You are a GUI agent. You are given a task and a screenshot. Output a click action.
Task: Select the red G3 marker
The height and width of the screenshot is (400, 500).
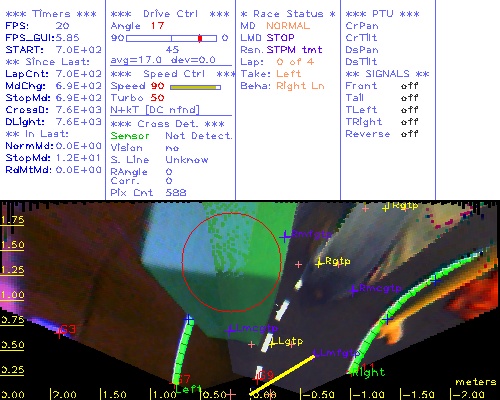(x=59, y=332)
